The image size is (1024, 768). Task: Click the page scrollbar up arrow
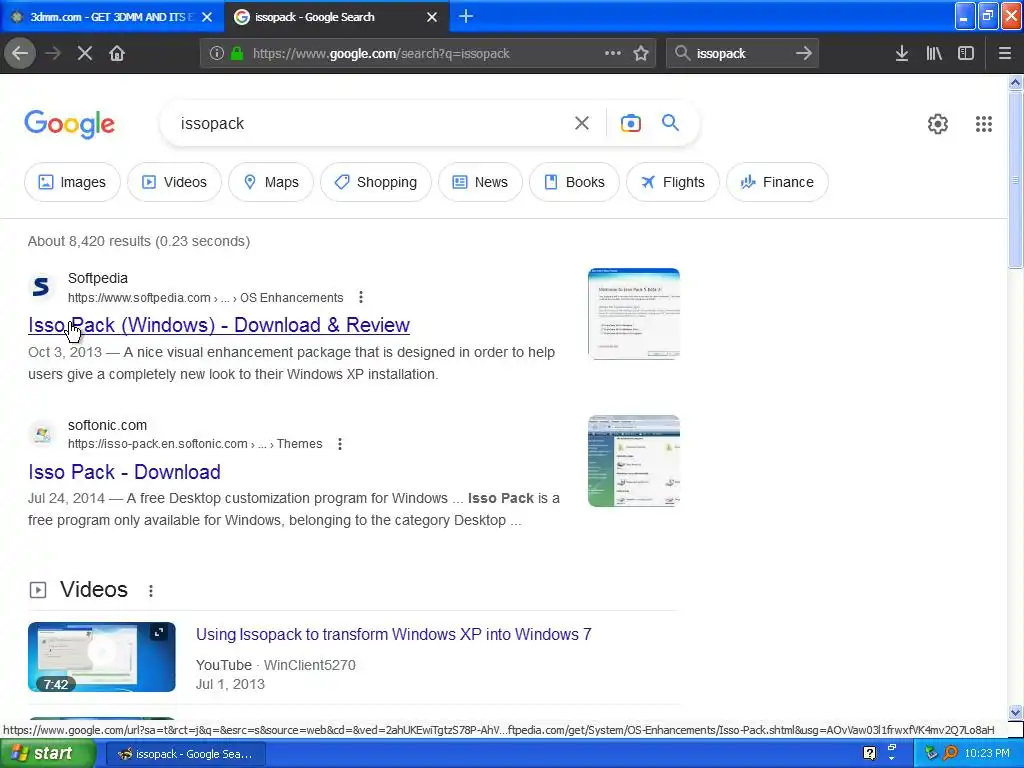(x=1016, y=82)
